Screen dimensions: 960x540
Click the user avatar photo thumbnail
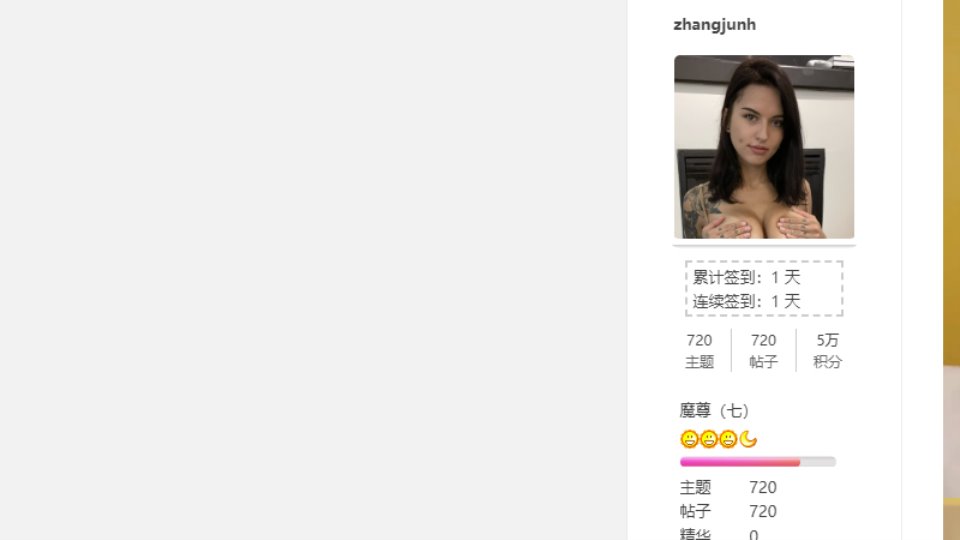[x=764, y=147]
